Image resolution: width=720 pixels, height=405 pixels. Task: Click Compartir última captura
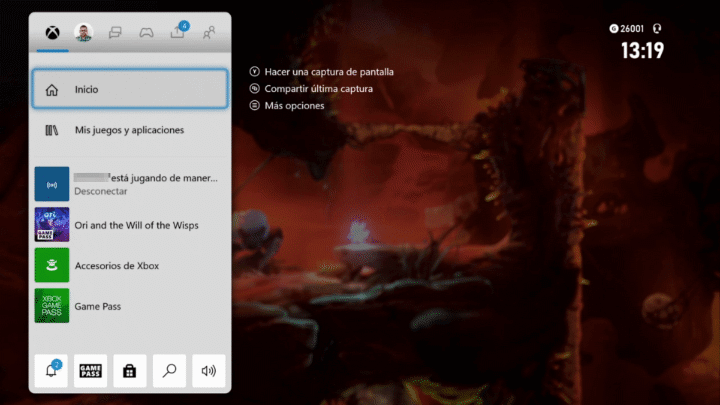[319, 89]
